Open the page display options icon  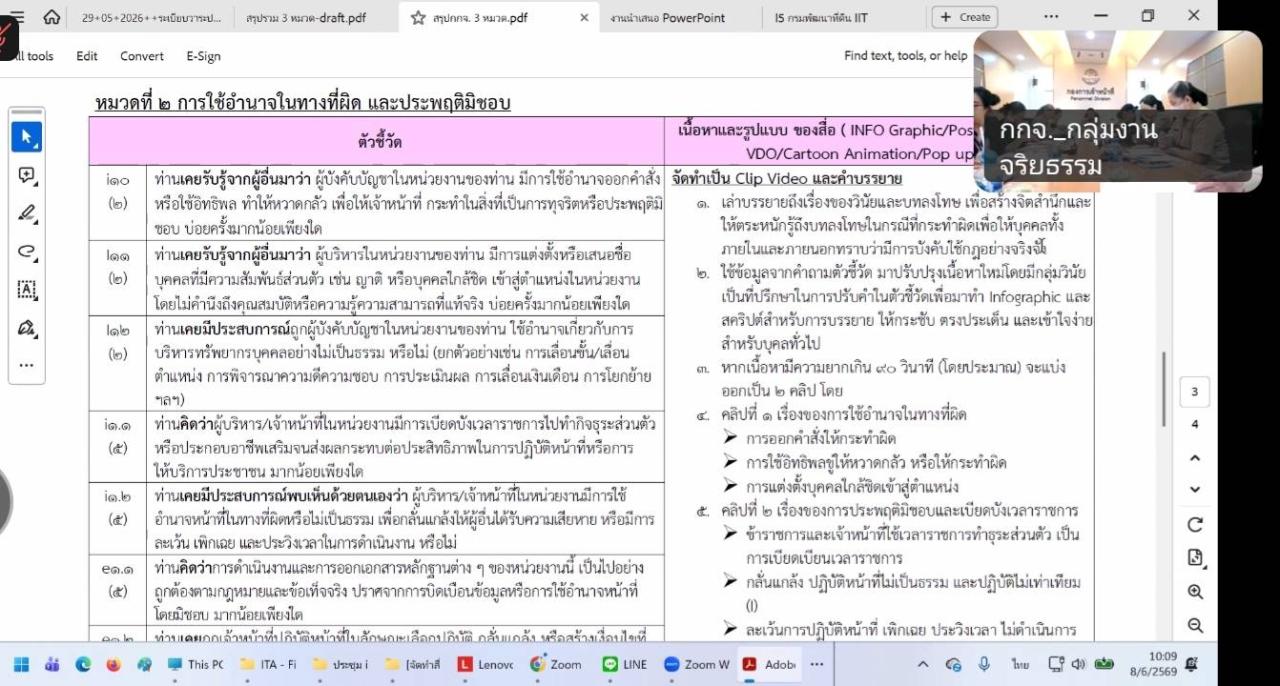pyautogui.click(x=1195, y=558)
